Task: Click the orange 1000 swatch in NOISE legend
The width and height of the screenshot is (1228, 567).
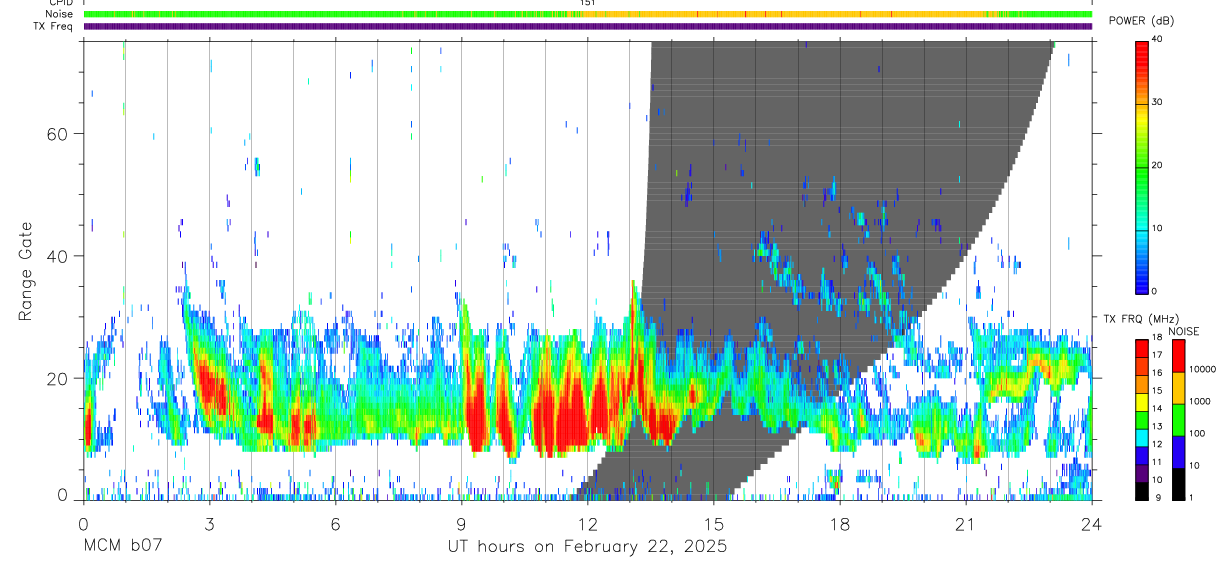Action: click(1179, 388)
